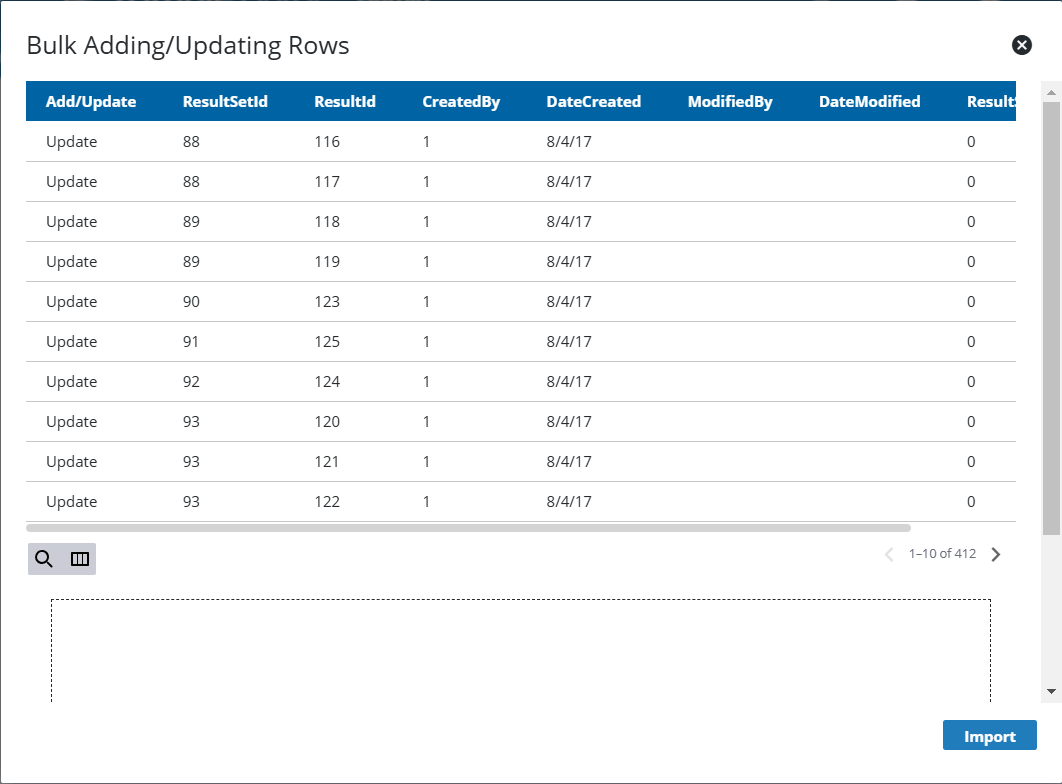
Task: Click the Import button
Action: coord(989,736)
